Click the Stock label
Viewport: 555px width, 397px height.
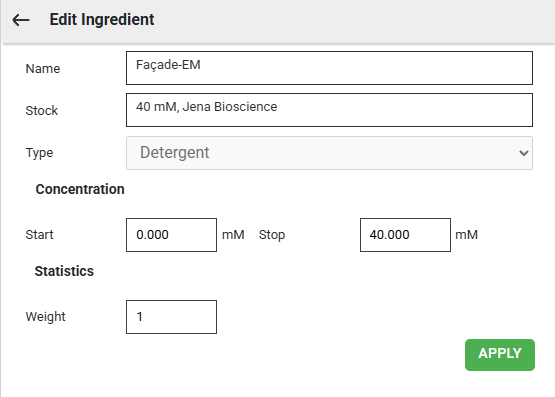point(41,111)
